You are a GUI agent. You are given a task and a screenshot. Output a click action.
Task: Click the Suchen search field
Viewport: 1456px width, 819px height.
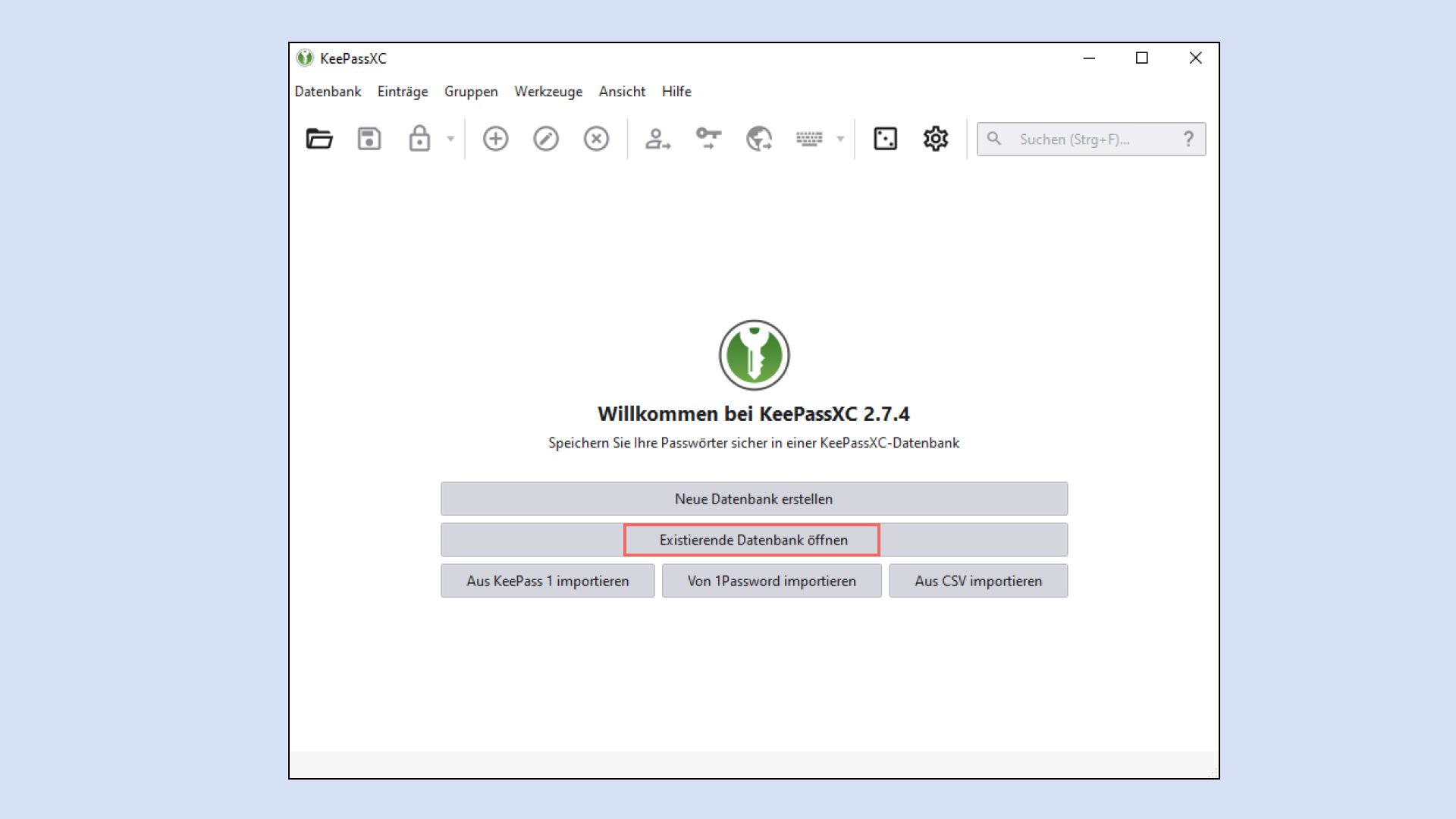click(x=1077, y=139)
